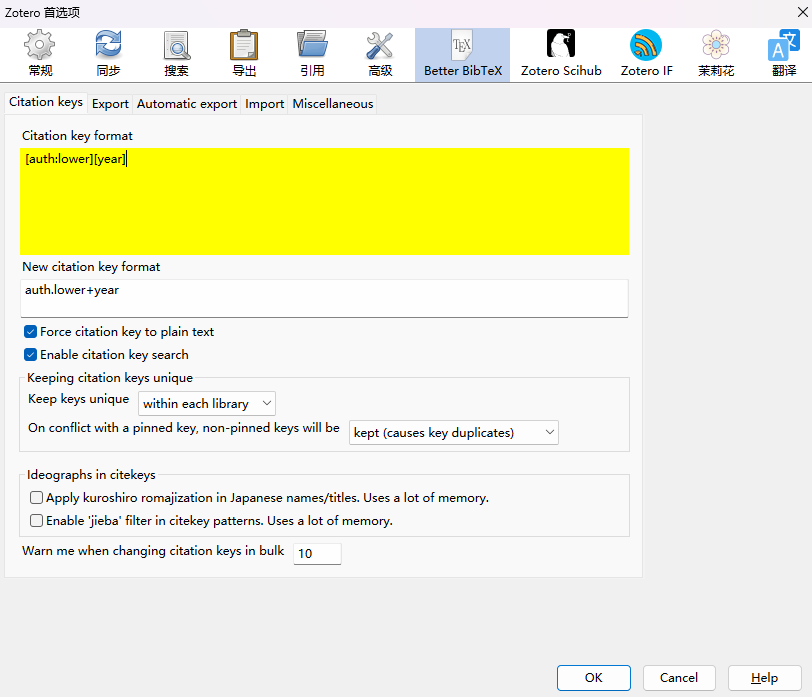
Task: Open the 搜索 search preferences pane
Action: click(177, 54)
